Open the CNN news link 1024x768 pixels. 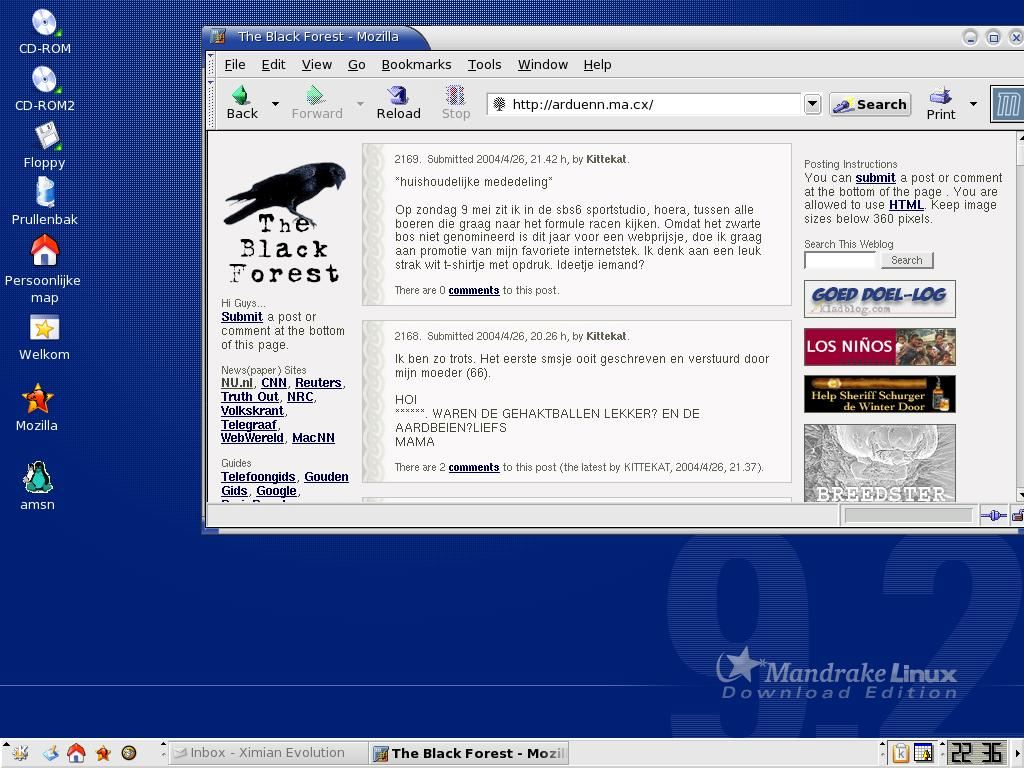[x=274, y=383]
